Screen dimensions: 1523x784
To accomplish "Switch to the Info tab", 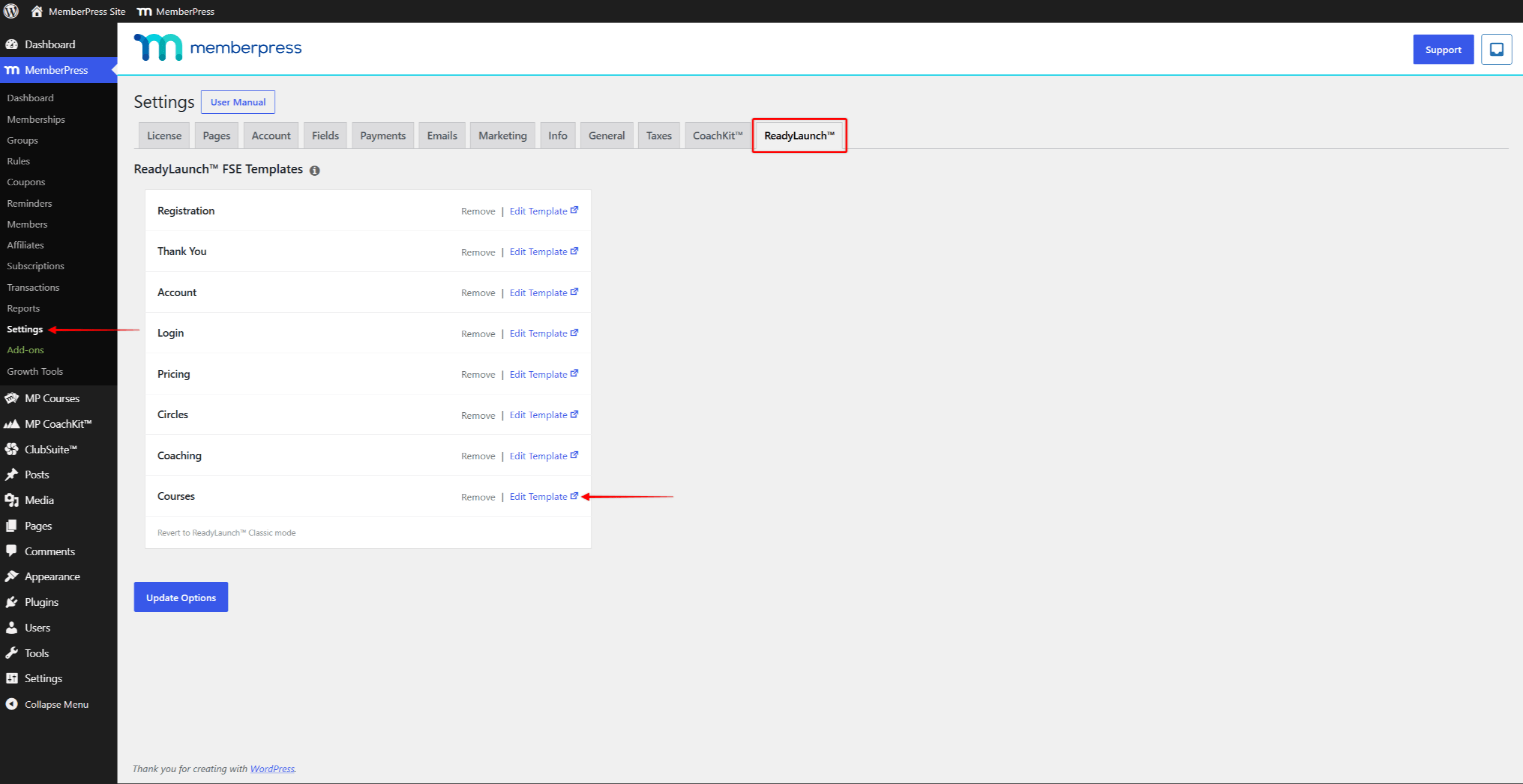I will 558,136.
